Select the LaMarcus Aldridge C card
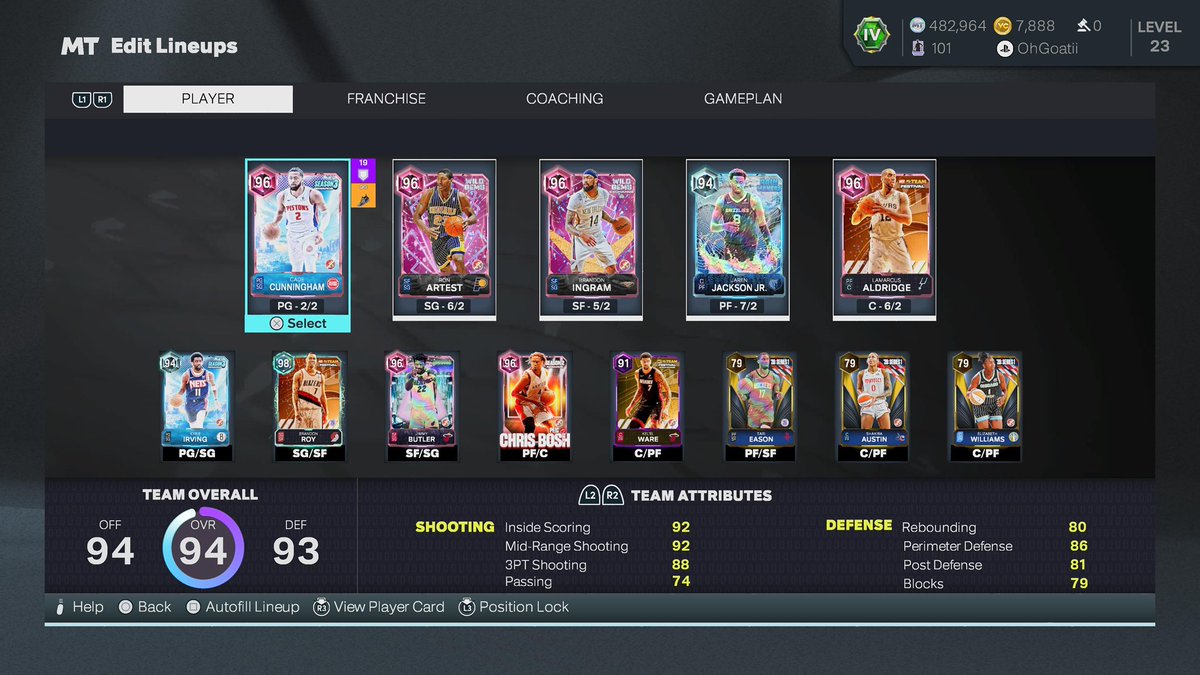 [885, 238]
